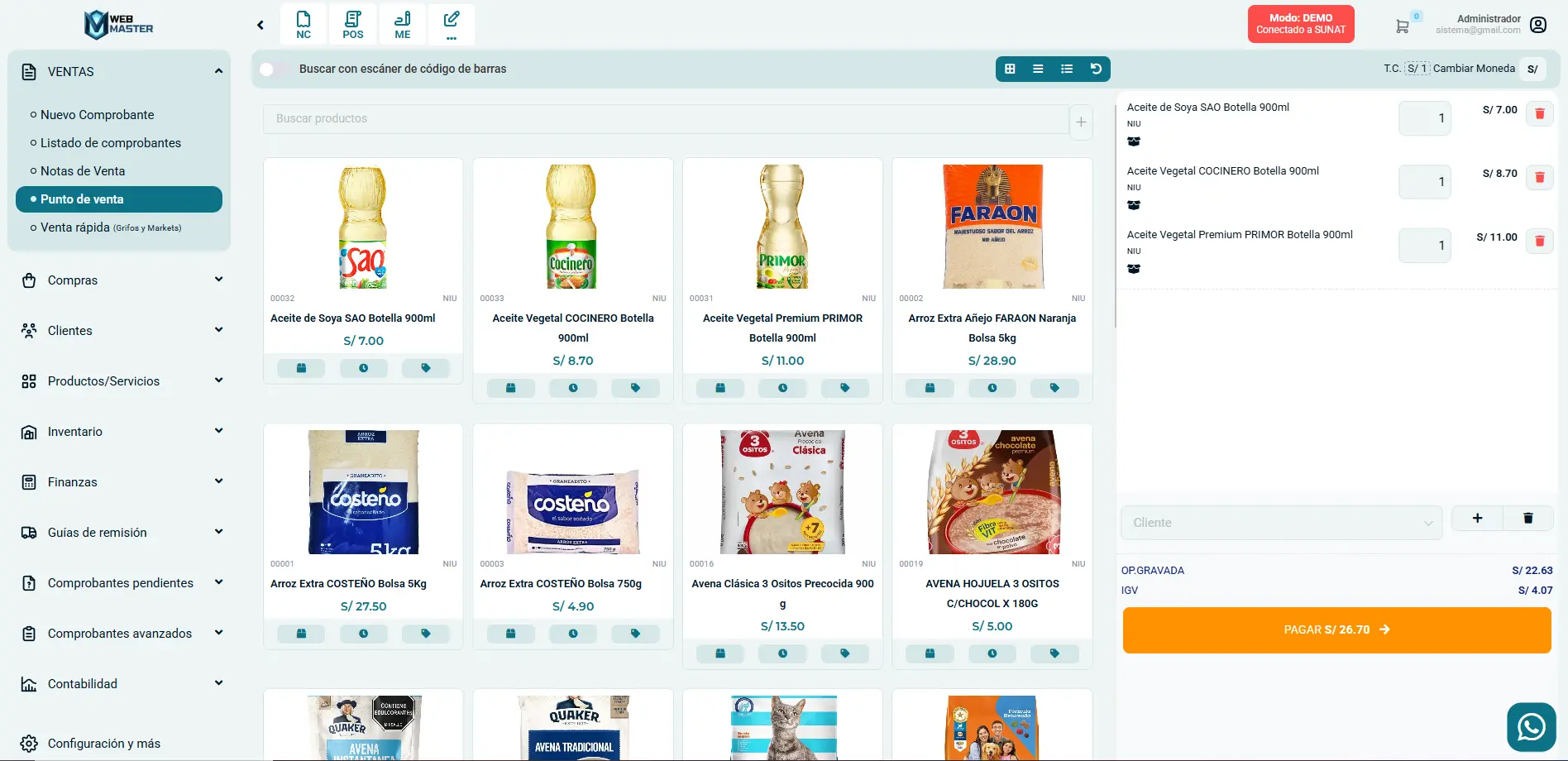Click the PAGAR S/ 26.70 button
Image resolution: width=1568 pixels, height=761 pixels.
1336,630
